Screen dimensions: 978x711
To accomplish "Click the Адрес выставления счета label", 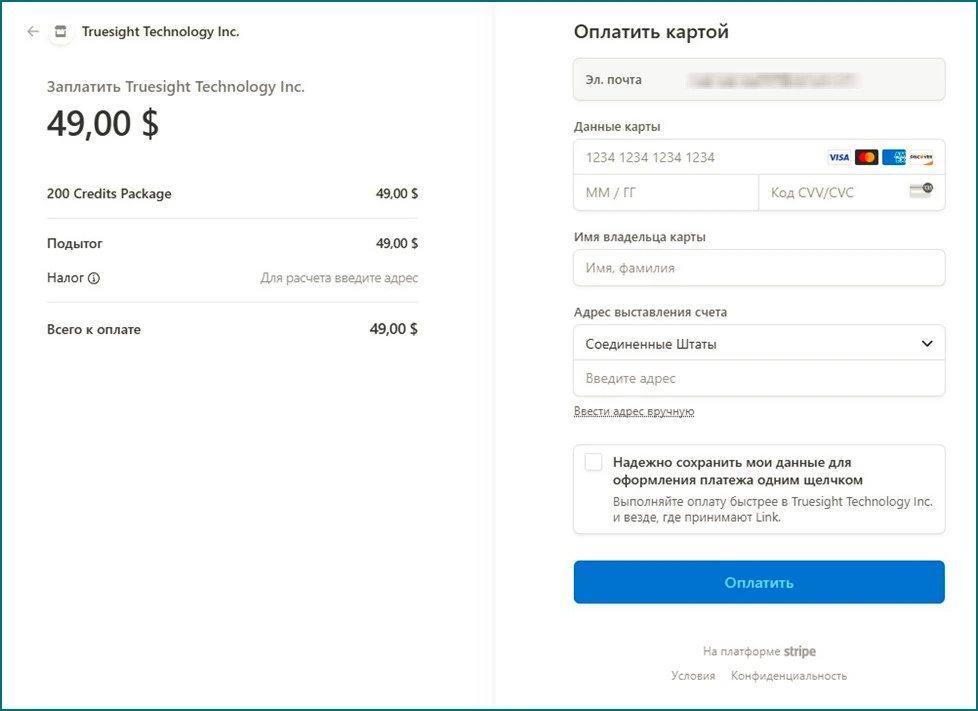I will [x=651, y=312].
